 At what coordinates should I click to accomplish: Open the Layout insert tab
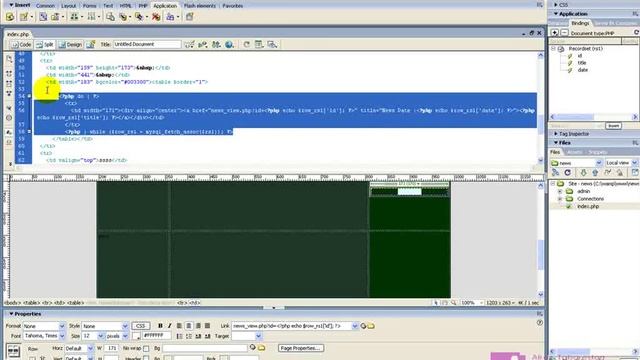[x=69, y=6]
